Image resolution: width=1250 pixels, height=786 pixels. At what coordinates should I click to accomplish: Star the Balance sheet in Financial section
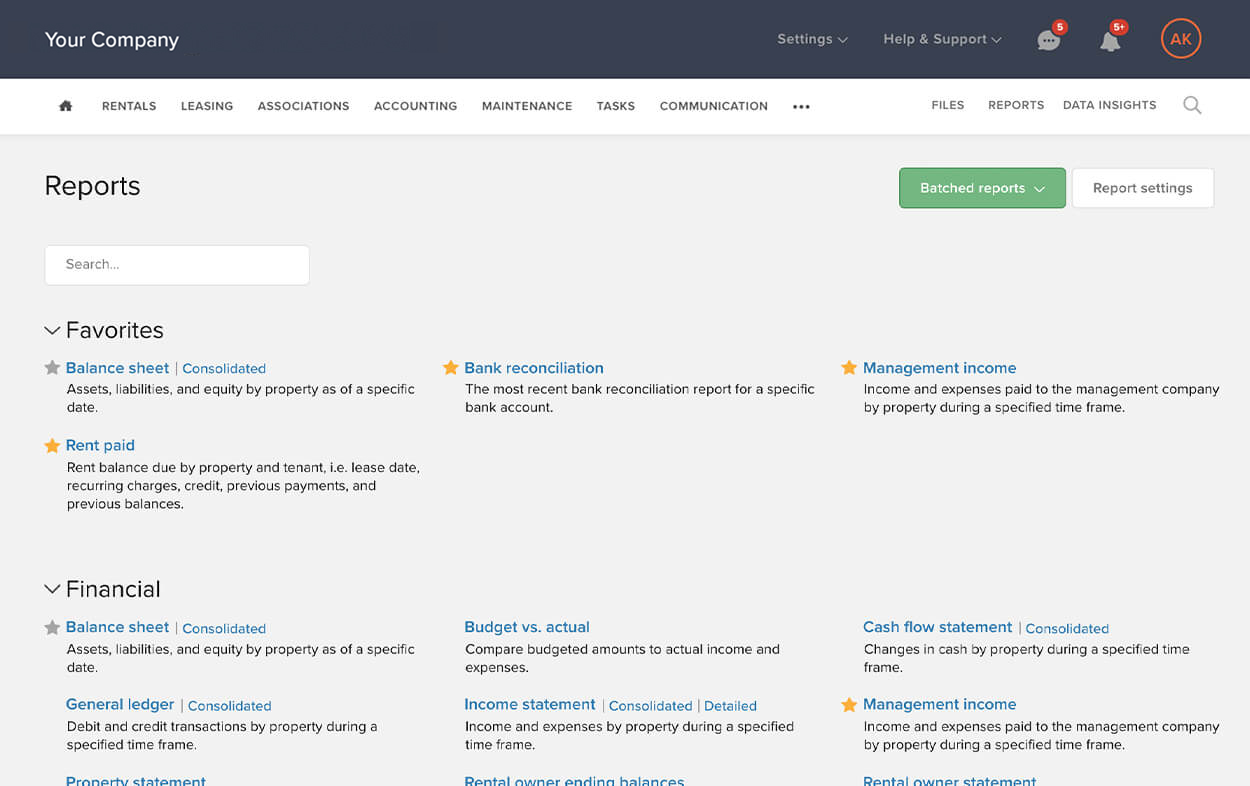tap(52, 628)
